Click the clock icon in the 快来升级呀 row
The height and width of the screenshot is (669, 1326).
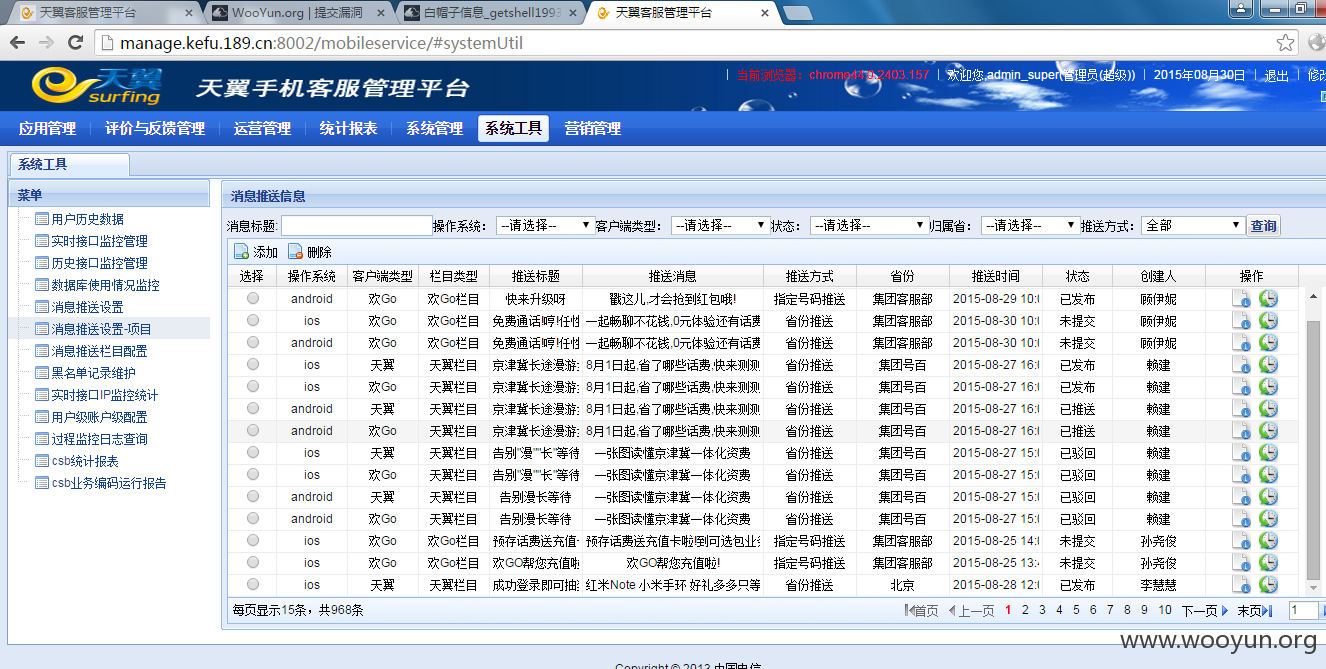point(1268,298)
